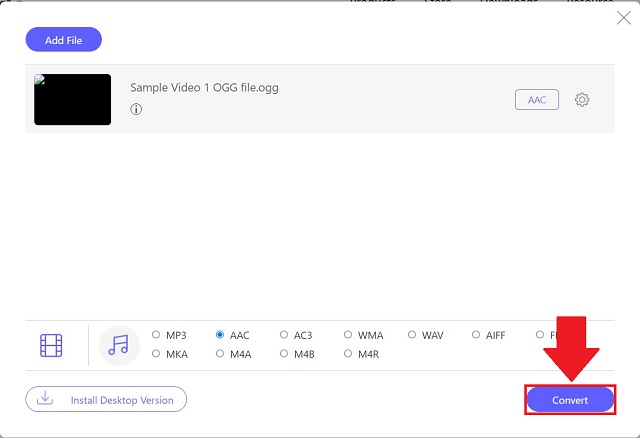Image resolution: width=640 pixels, height=438 pixels.
Task: Pick AIFF as the audio format
Action: (x=476, y=335)
